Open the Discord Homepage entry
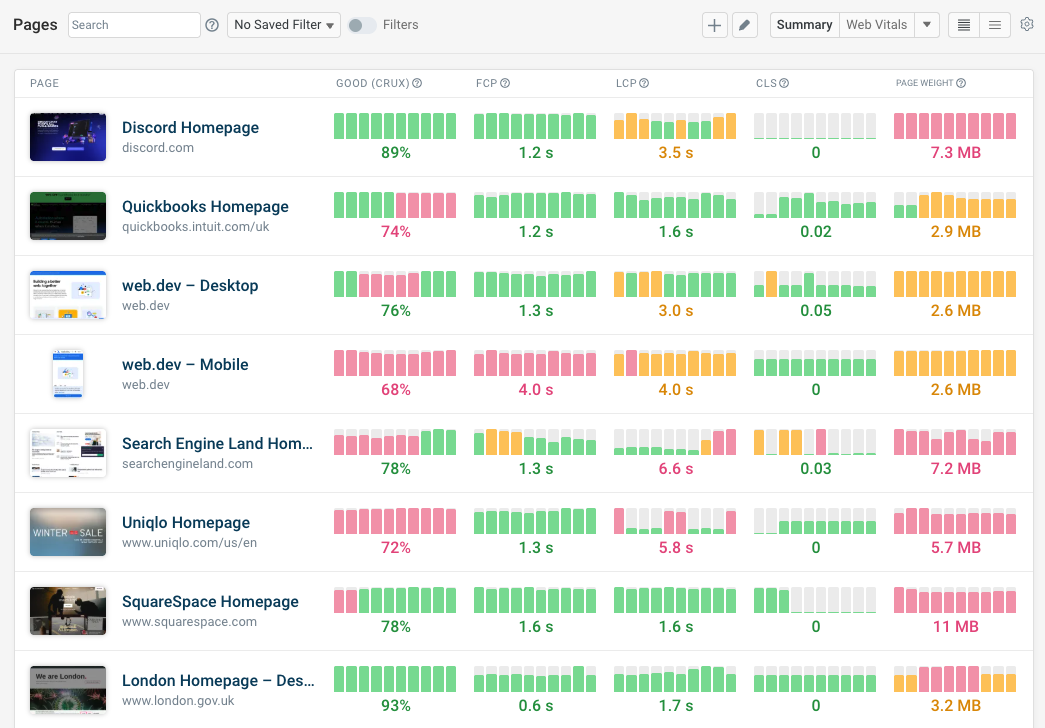This screenshot has height=728, width=1045. pos(190,127)
